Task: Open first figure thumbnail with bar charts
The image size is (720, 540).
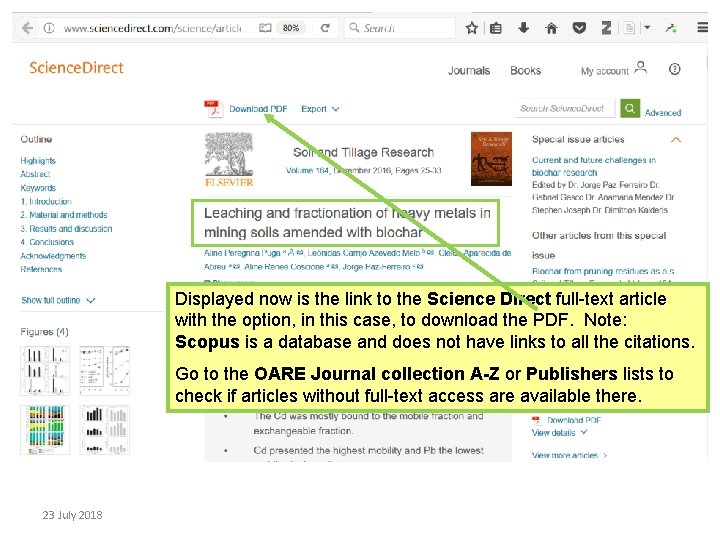Action: (45, 371)
